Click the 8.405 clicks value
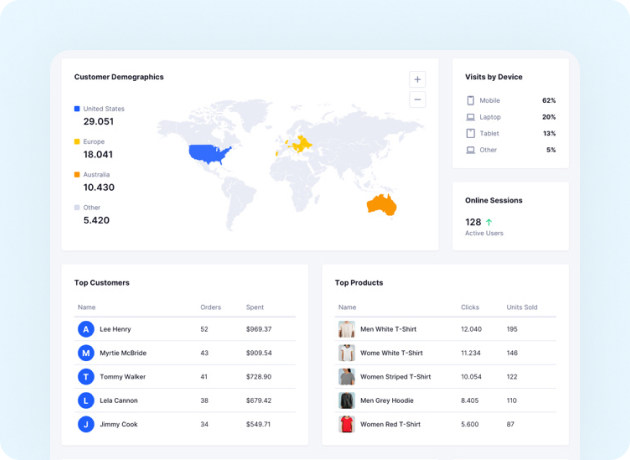The image size is (630, 460). (x=470, y=401)
